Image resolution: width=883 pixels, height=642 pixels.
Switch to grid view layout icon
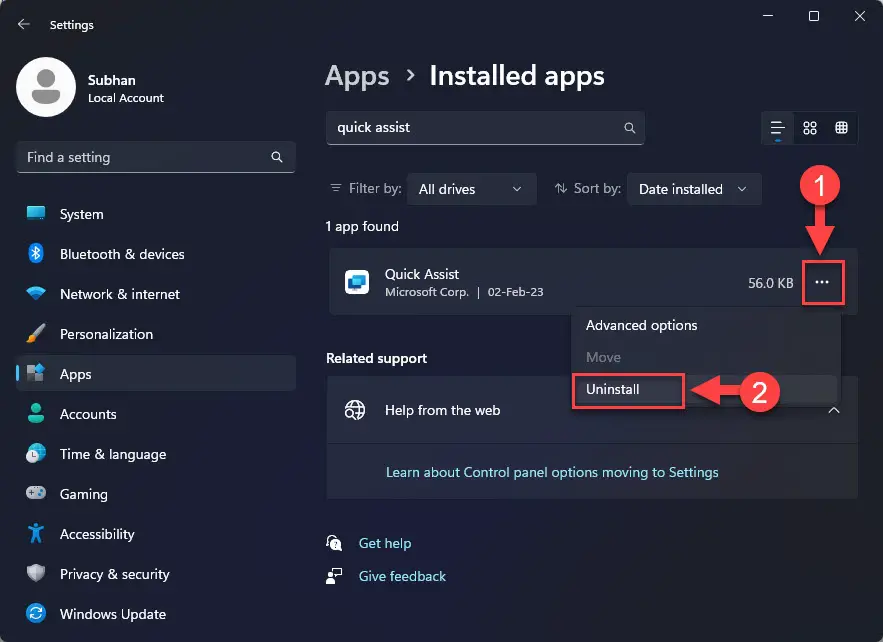[x=810, y=128]
